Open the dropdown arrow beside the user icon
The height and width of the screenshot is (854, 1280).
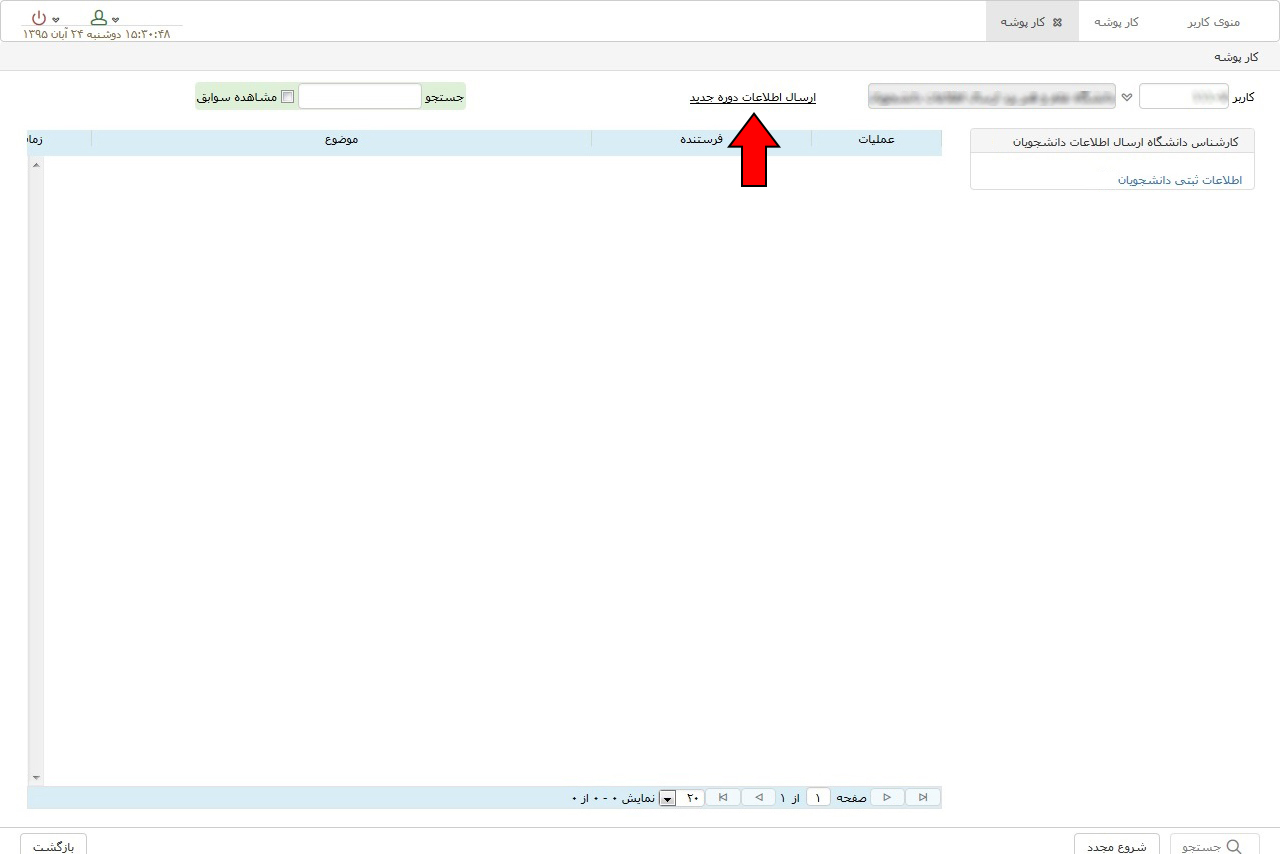click(x=116, y=20)
